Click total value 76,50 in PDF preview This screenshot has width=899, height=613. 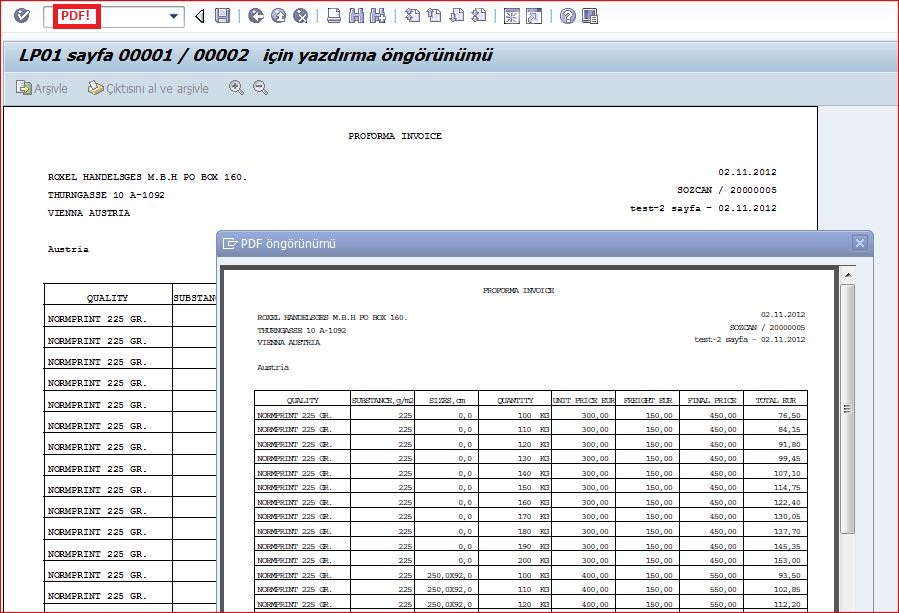tap(789, 415)
